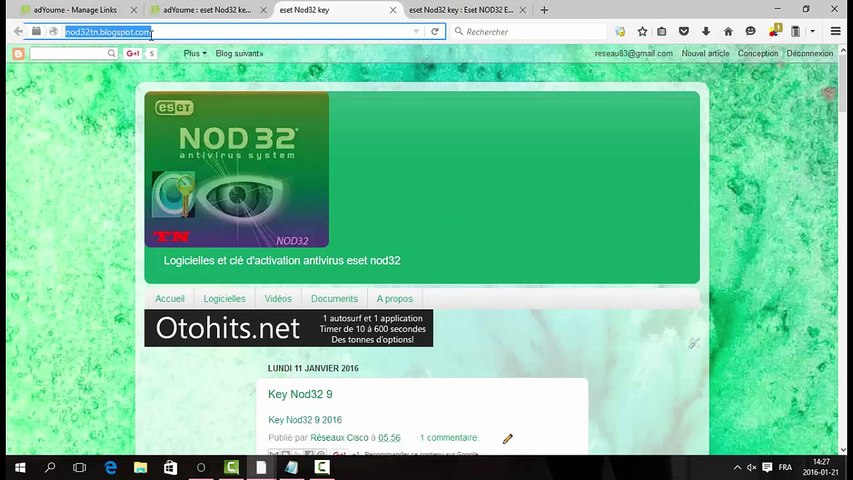
Task: Click the Blogger bar search box
Action: (x=73, y=53)
